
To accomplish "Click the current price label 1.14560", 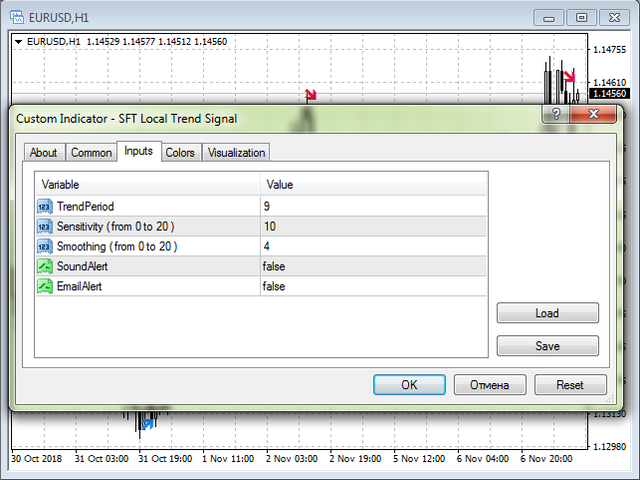I will (609, 93).
